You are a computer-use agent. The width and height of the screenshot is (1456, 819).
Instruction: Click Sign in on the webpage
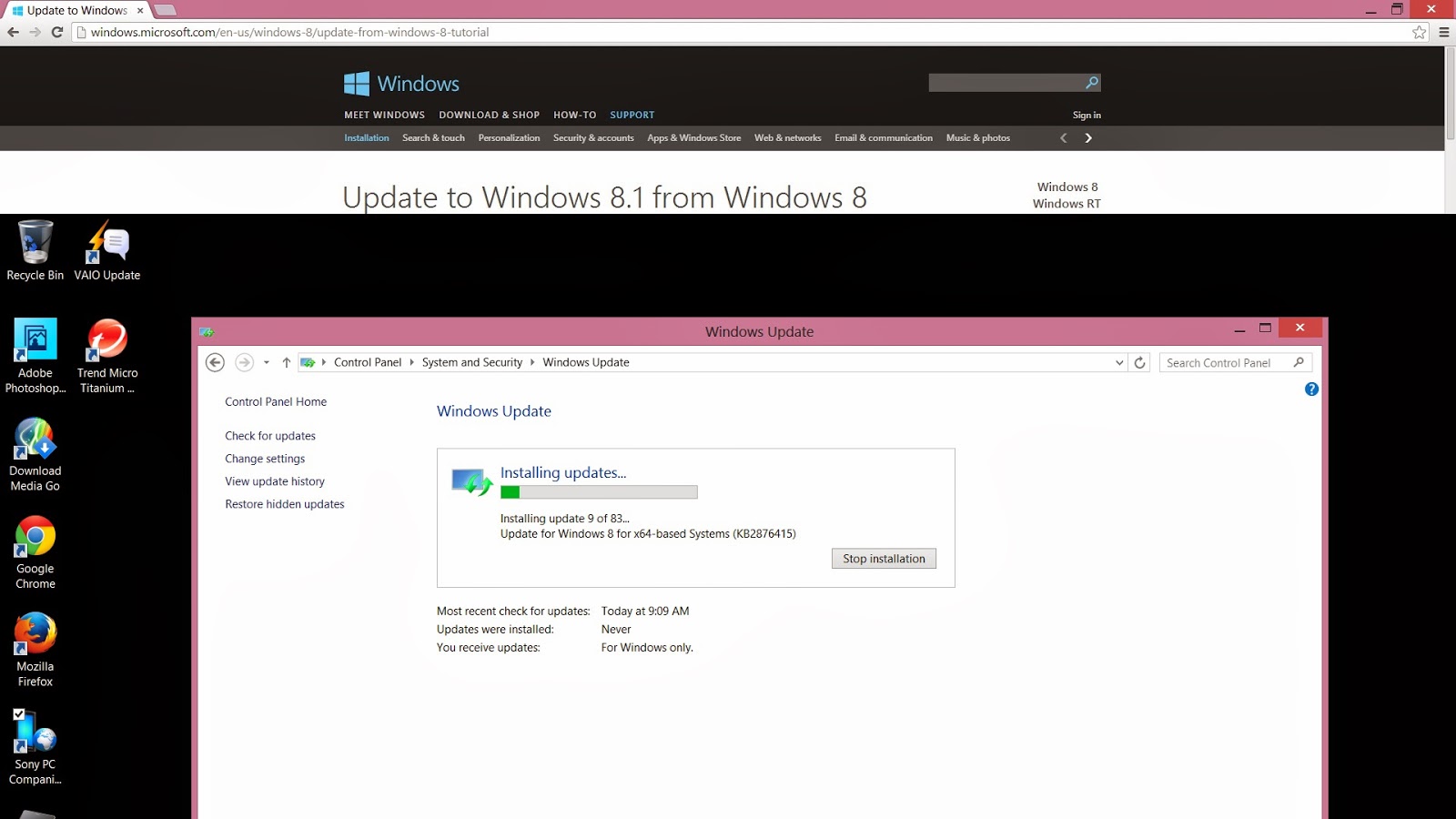tap(1087, 116)
